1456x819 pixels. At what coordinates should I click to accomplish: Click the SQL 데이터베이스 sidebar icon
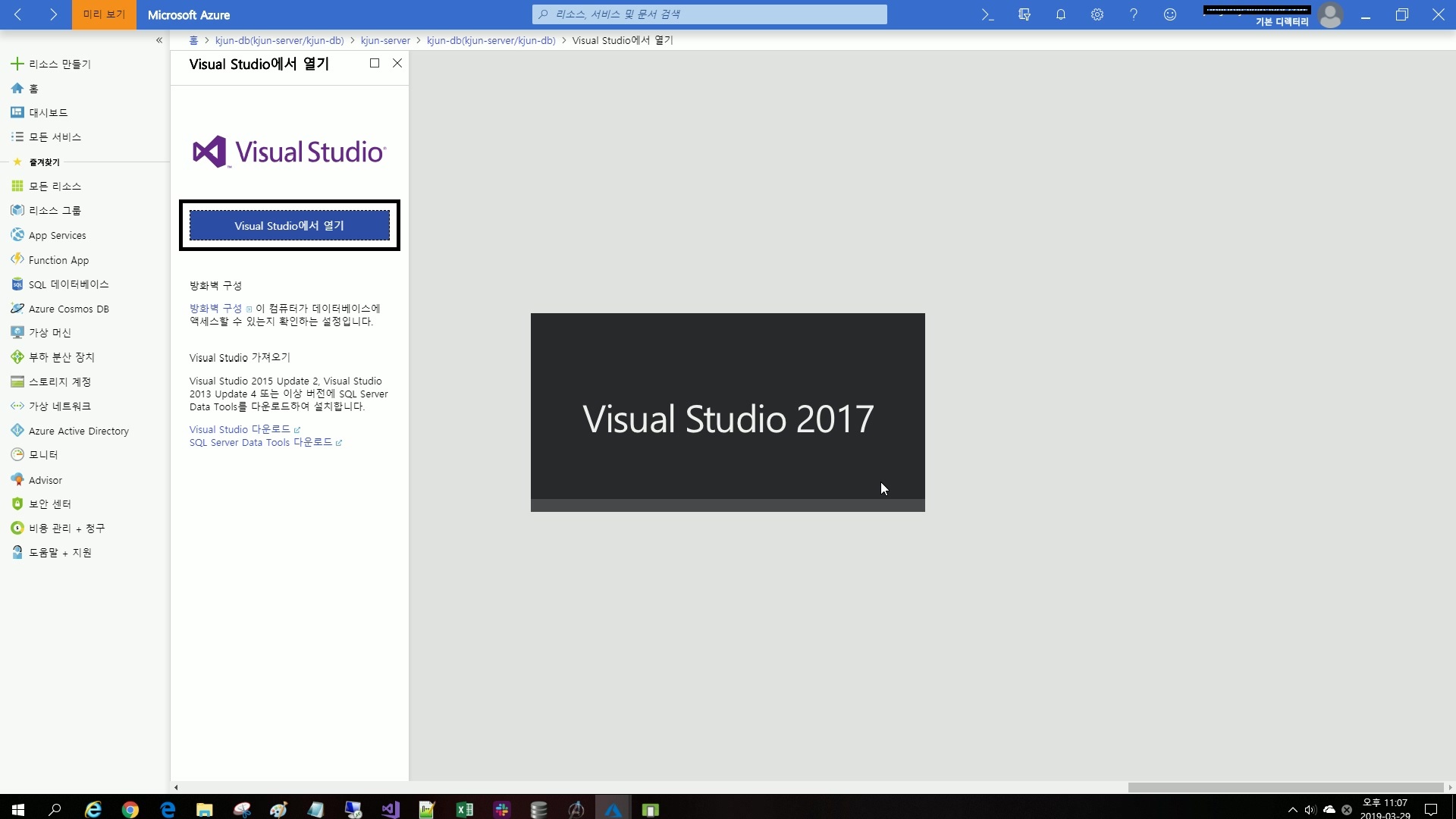point(17,284)
